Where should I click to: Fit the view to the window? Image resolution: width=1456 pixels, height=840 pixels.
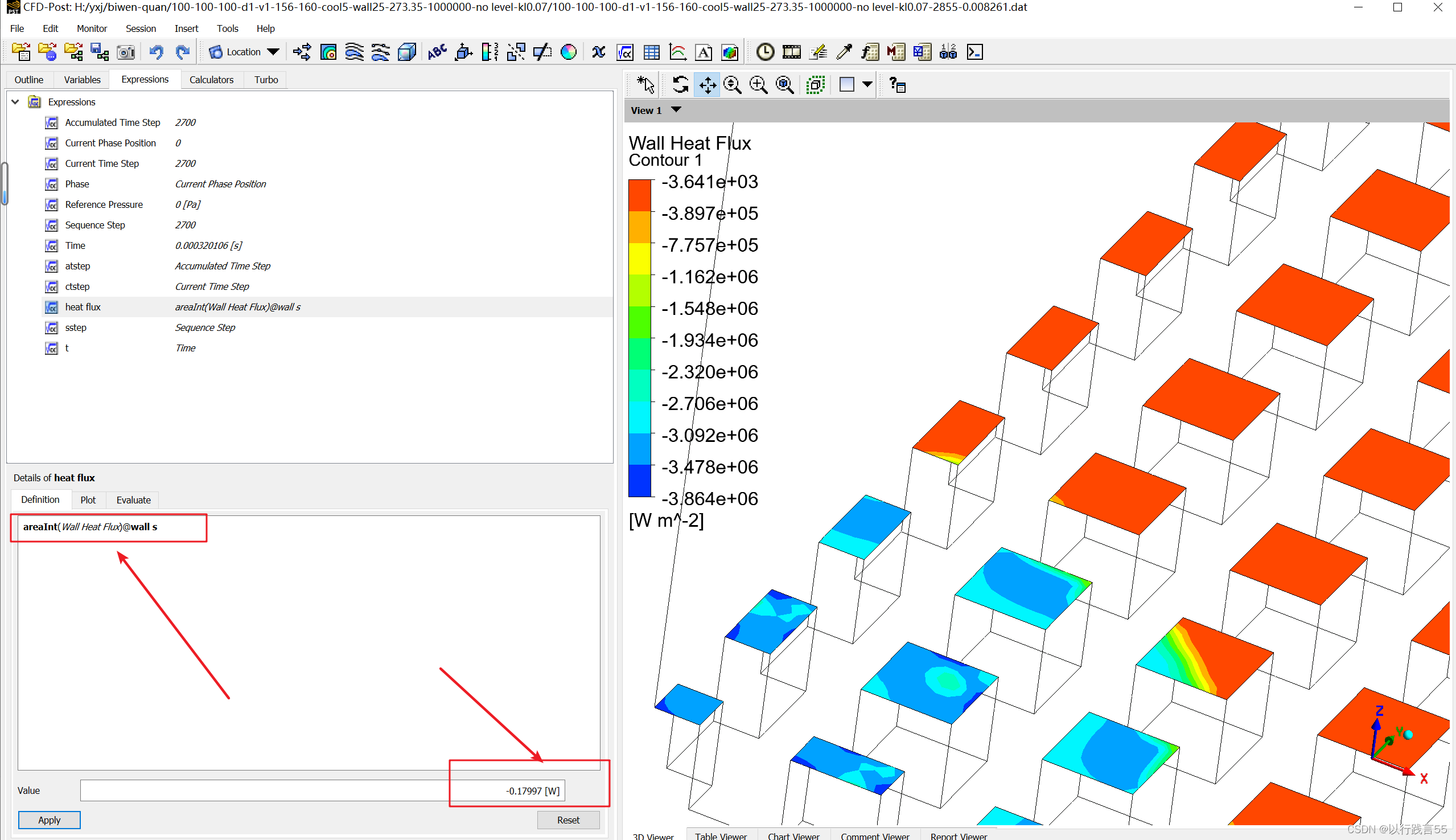coord(784,84)
